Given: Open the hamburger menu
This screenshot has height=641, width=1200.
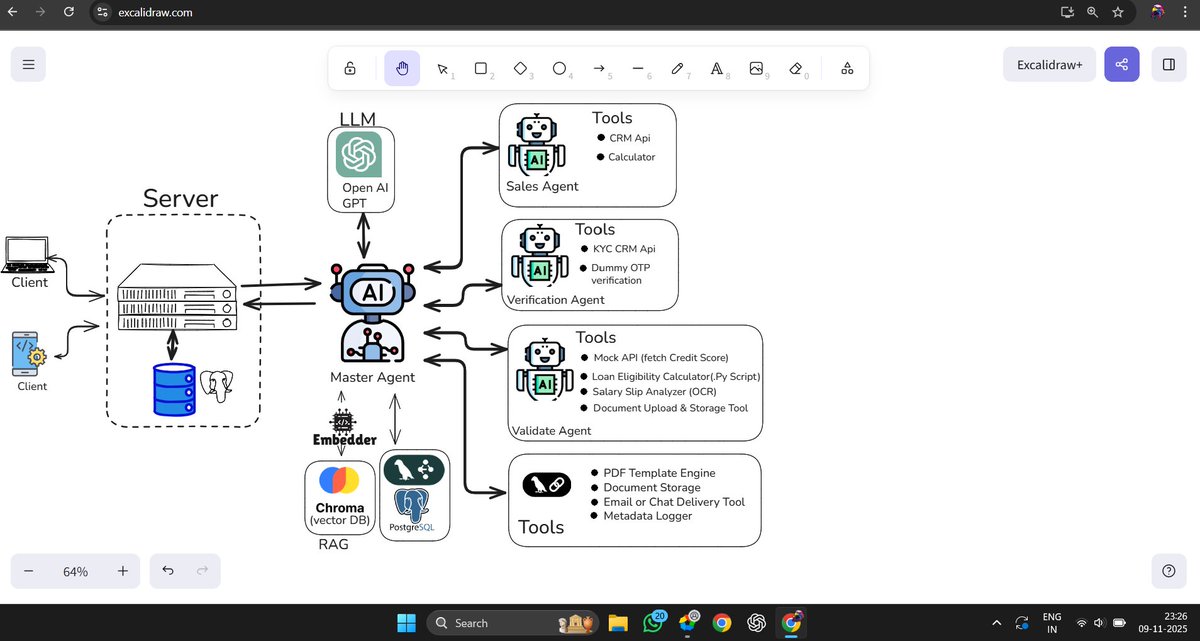Looking at the screenshot, I should (x=28, y=64).
